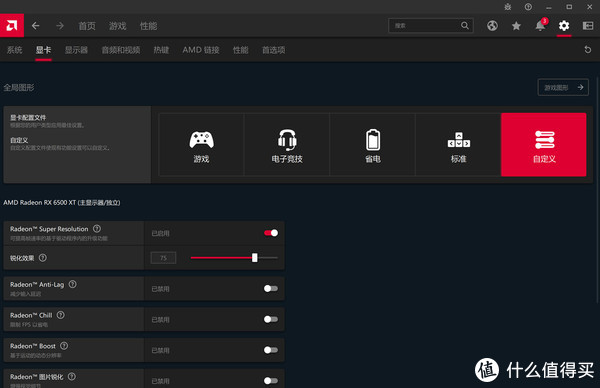Screen dimensions: 600x388
Task: Open the 性能 top menu
Action: (x=148, y=26)
